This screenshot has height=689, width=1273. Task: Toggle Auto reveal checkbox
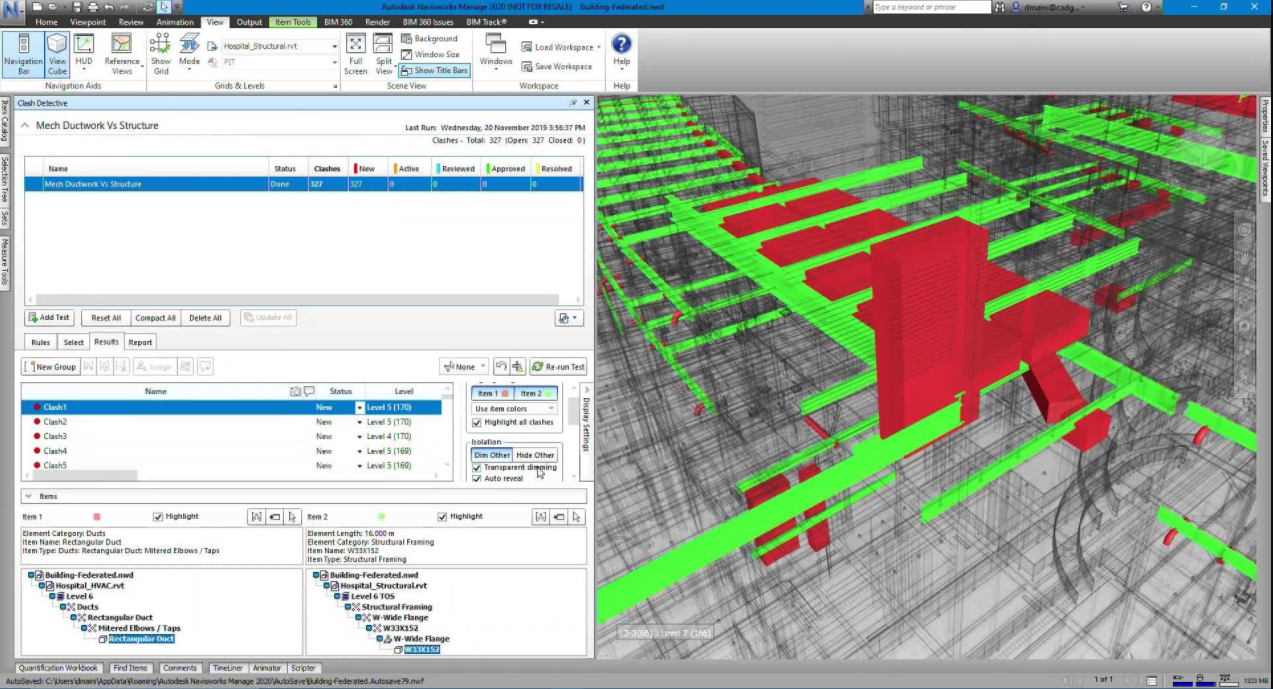click(x=477, y=479)
